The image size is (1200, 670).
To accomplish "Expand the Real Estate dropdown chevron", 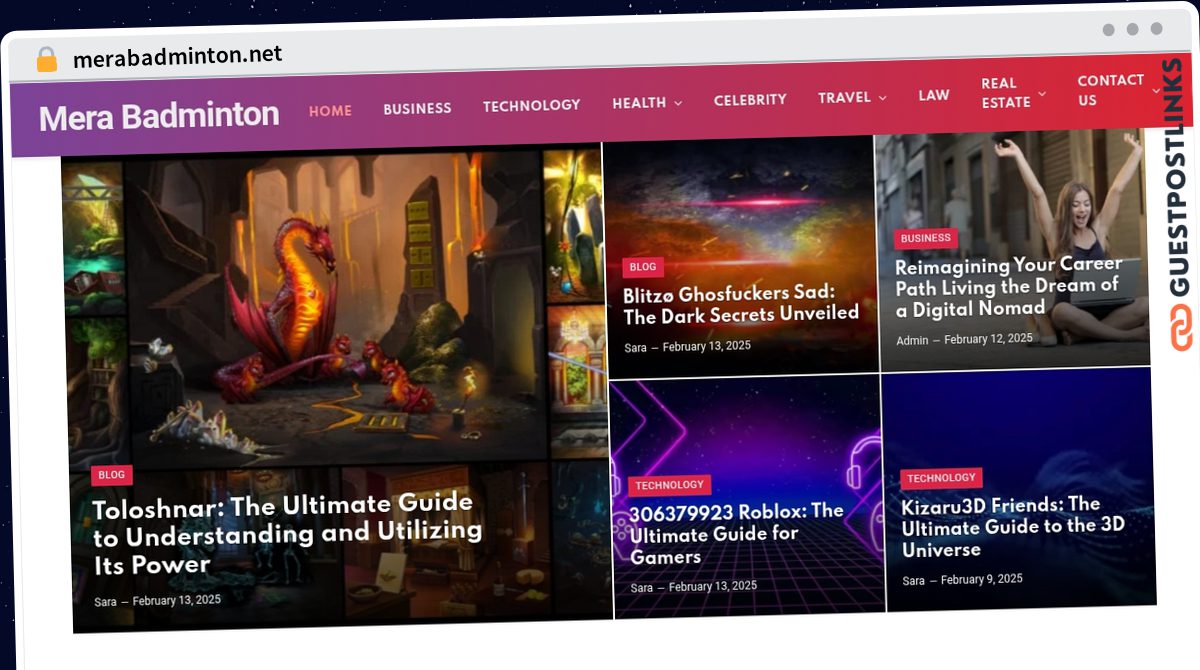I will coord(1041,94).
